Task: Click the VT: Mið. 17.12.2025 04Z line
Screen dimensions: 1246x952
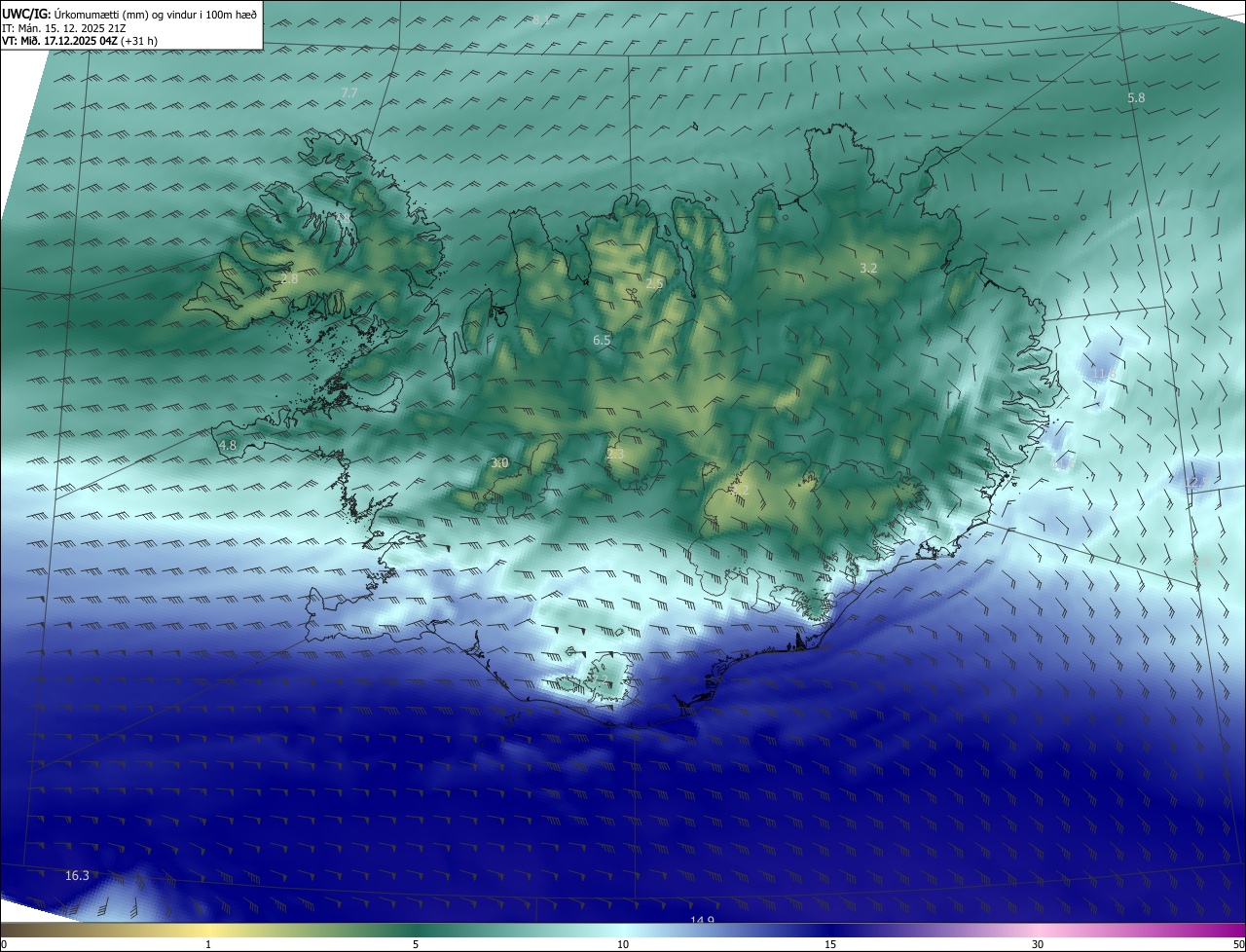Action: tap(80, 41)
